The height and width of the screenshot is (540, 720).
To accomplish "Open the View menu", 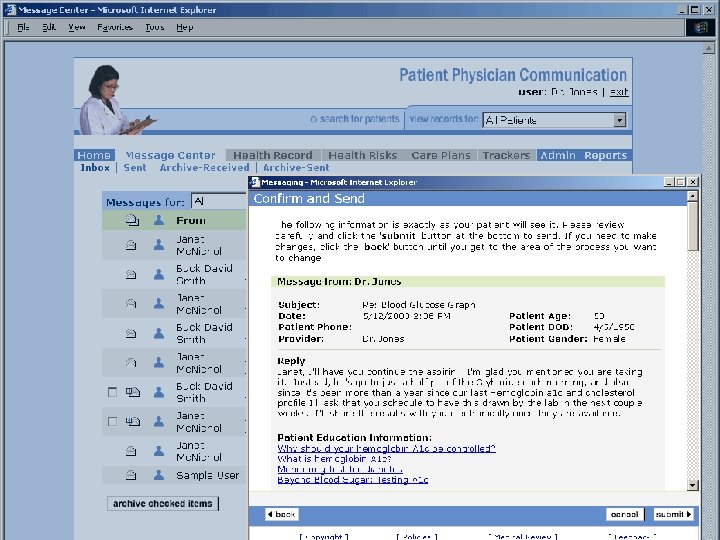I will click(77, 28).
